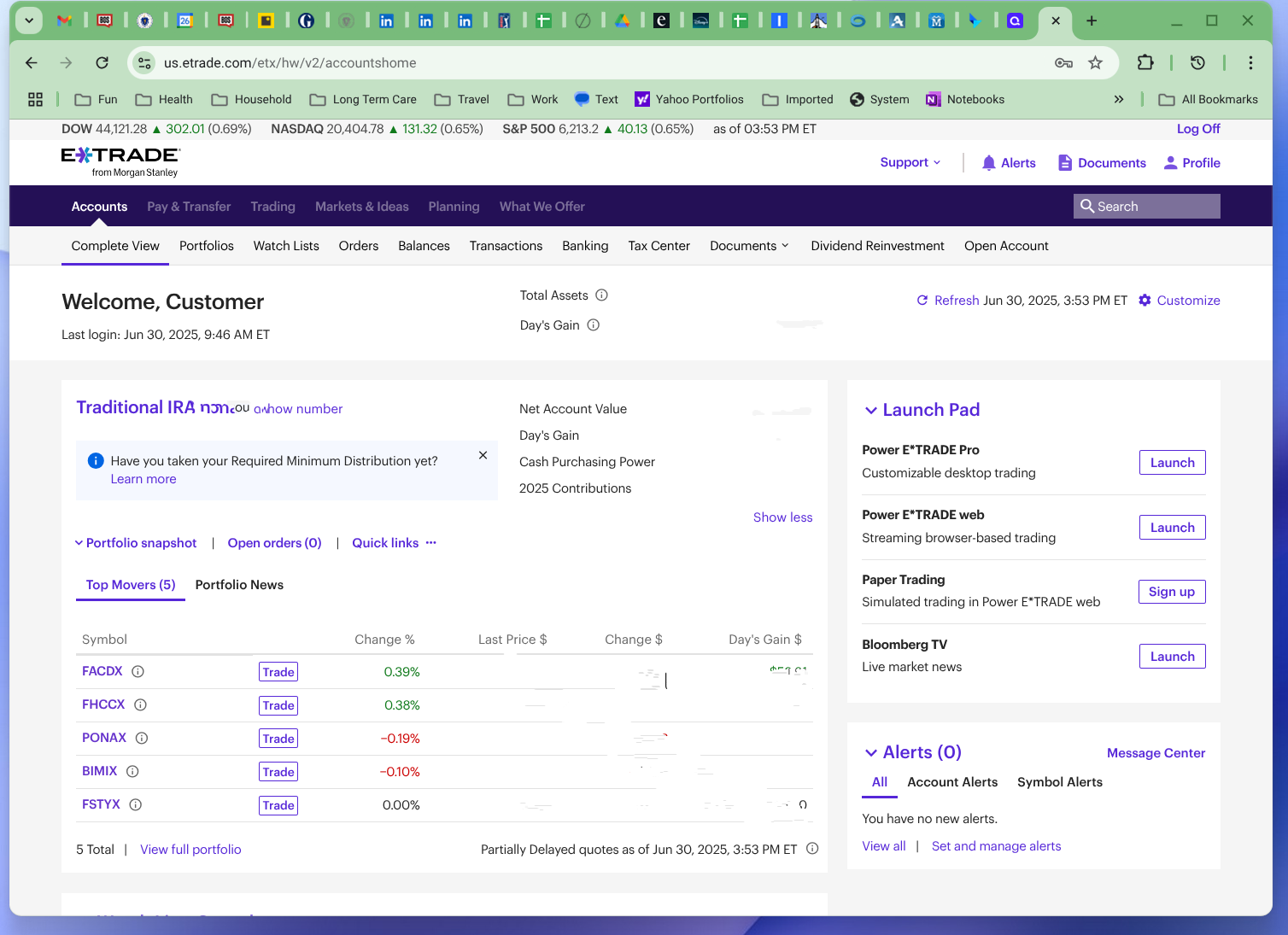
Task: Collapse the Launch Pad section
Action: (x=871, y=411)
